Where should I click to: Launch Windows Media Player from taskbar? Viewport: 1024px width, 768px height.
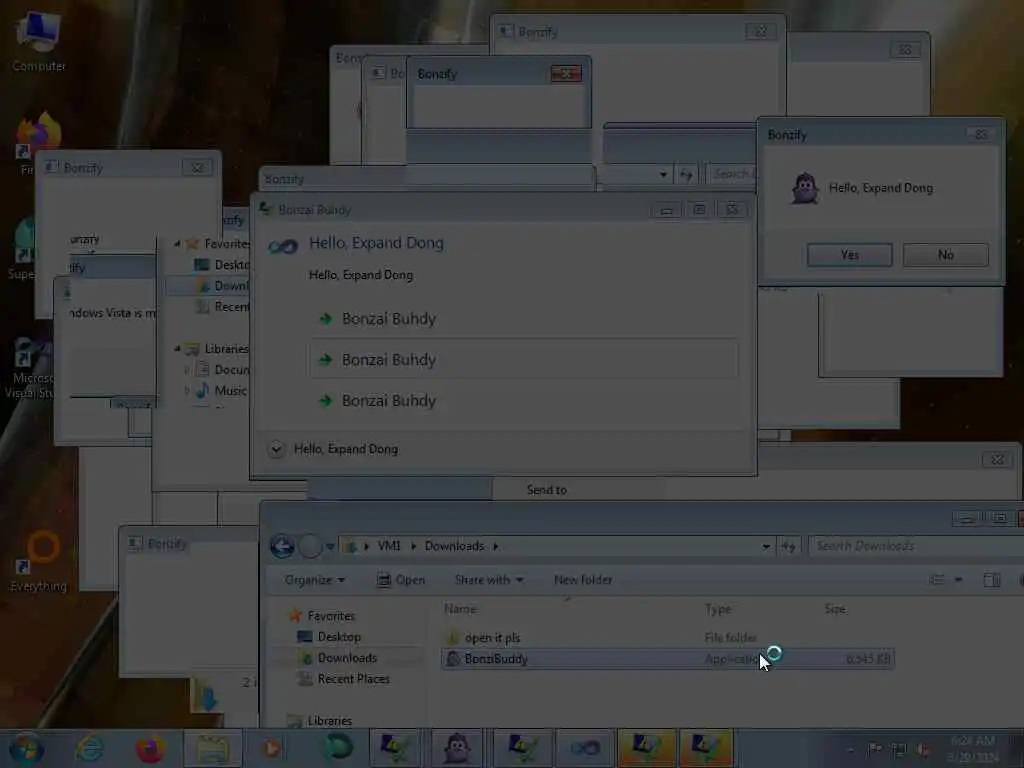point(271,748)
